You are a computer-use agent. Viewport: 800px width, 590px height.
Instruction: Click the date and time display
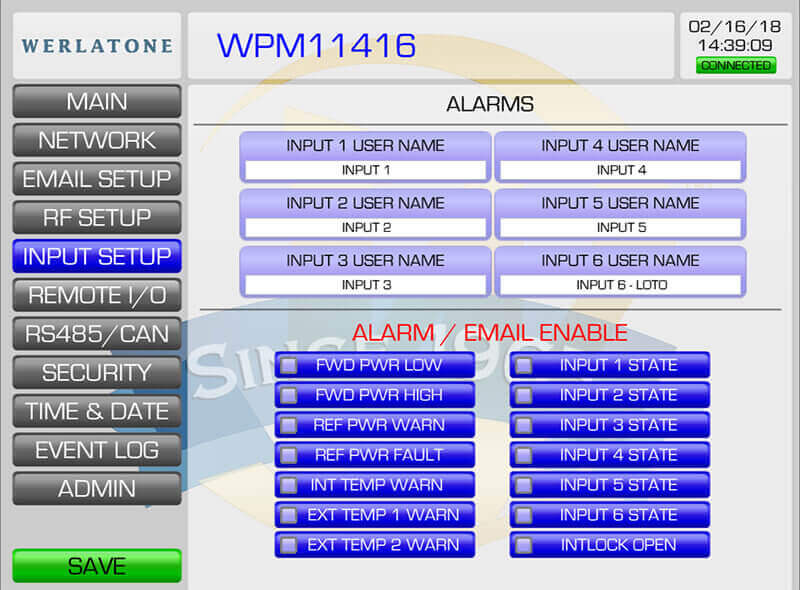coord(735,36)
